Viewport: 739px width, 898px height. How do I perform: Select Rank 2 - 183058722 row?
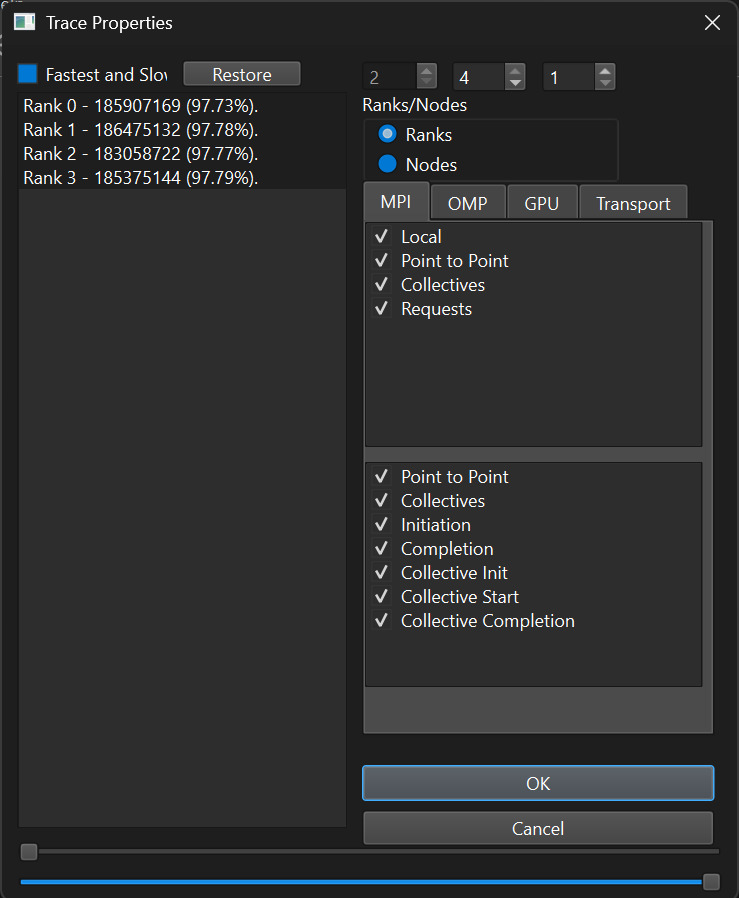[182, 154]
